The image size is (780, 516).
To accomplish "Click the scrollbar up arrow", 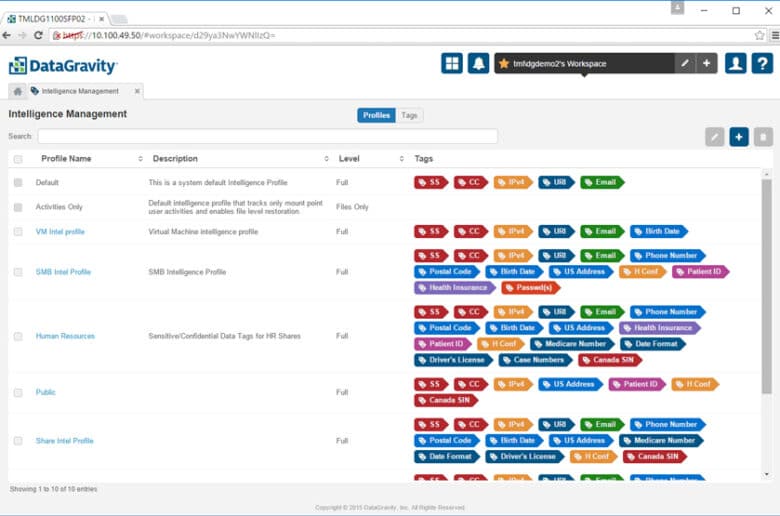I will pos(767,174).
